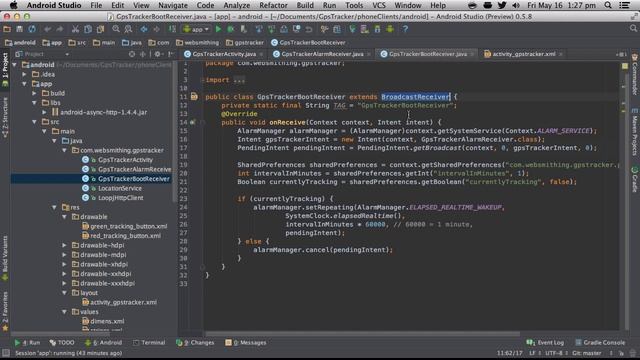Screen dimensions: 640x360
Task: Toggle file read-only lock in status bar
Action: (621, 353)
